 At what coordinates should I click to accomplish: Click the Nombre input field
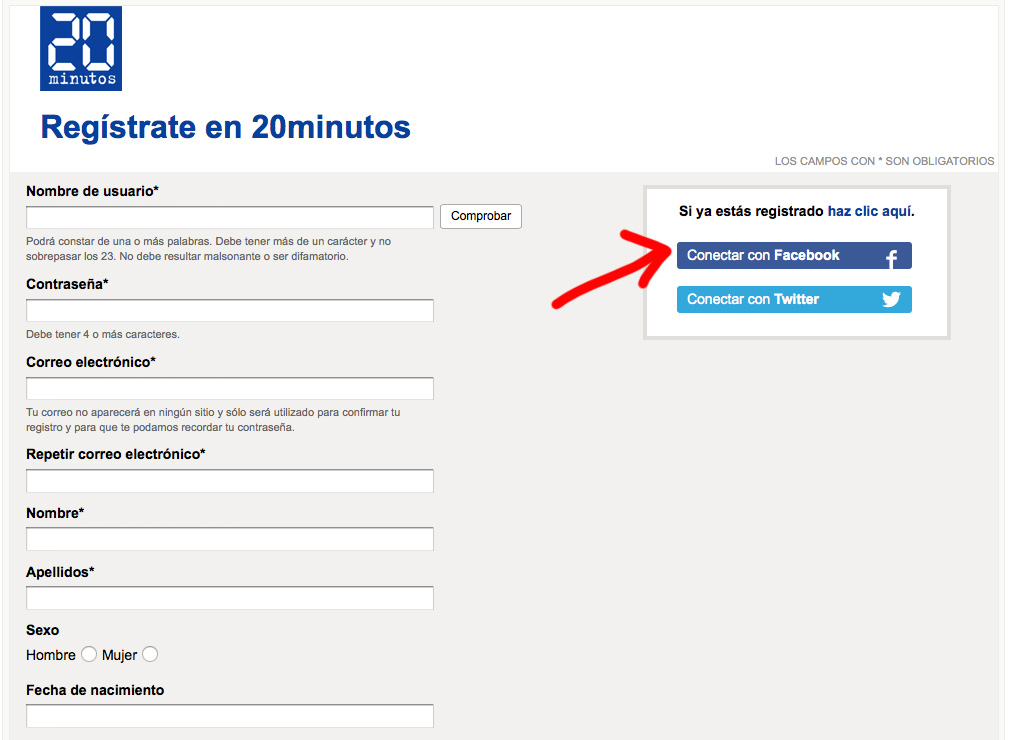pyautogui.click(x=229, y=538)
